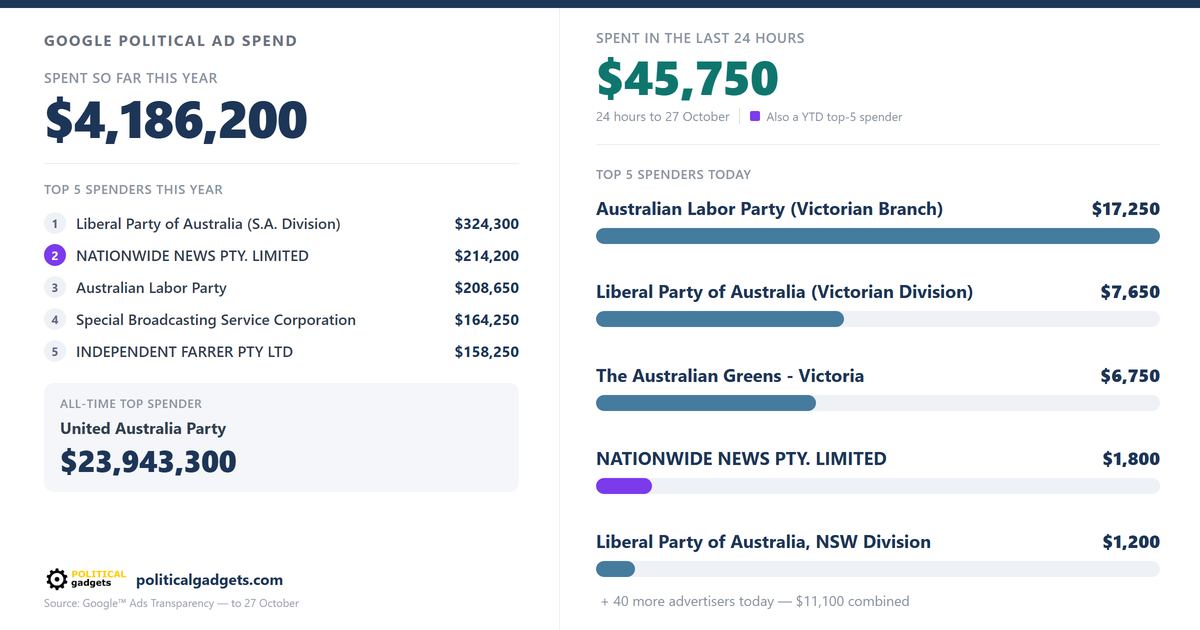This screenshot has width=1200, height=630.
Task: Click the Liberal Party Victorian Division spend bar
Action: pyautogui.click(x=720, y=319)
